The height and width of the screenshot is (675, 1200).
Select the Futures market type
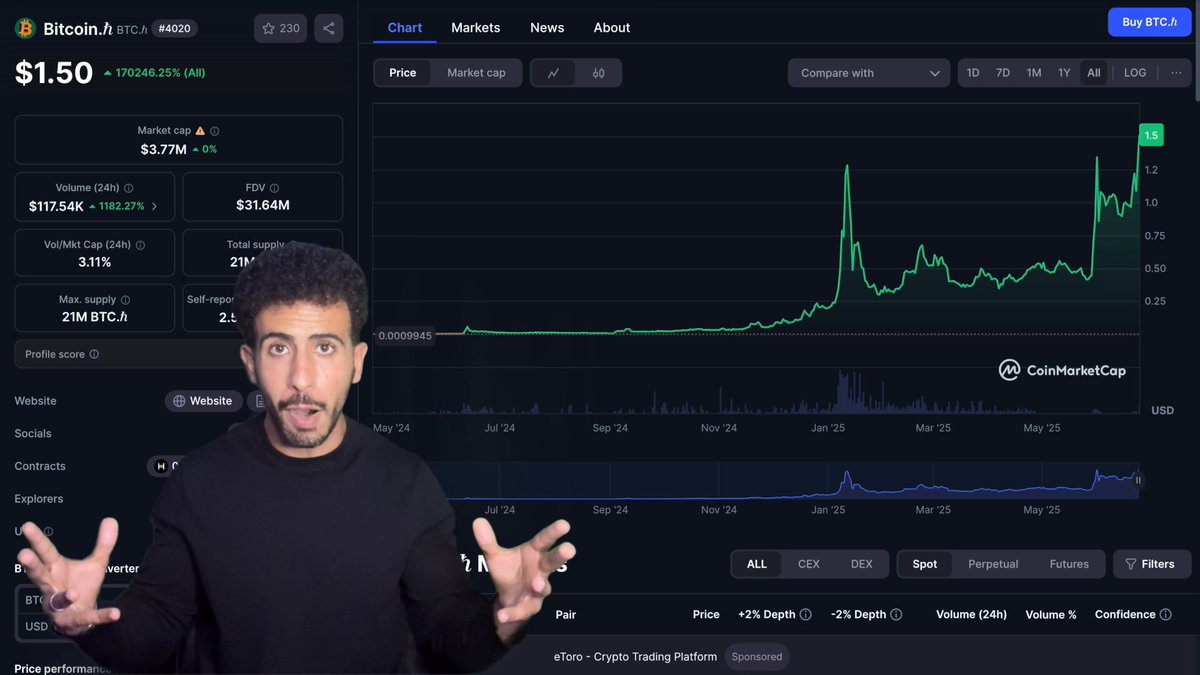[1069, 564]
